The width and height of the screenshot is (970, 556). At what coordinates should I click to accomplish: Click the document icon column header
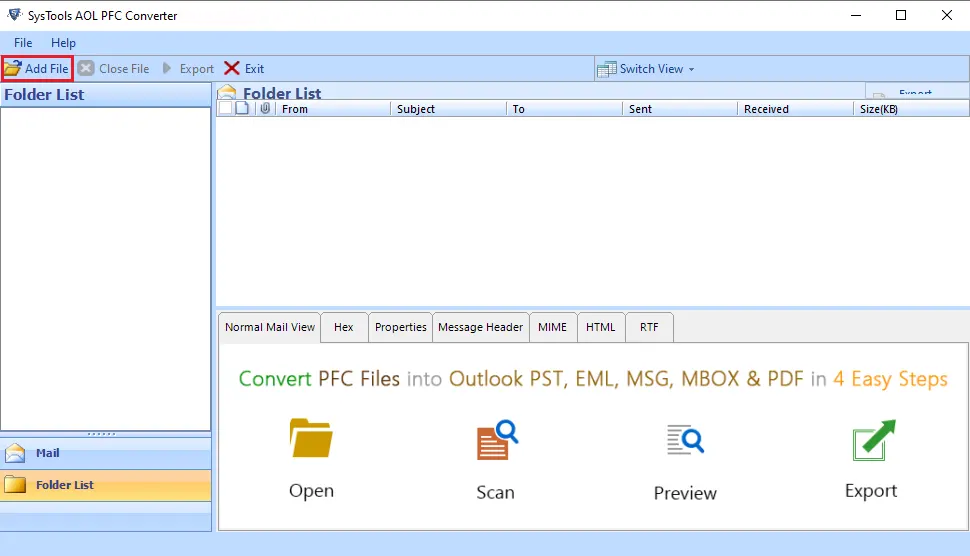(242, 108)
